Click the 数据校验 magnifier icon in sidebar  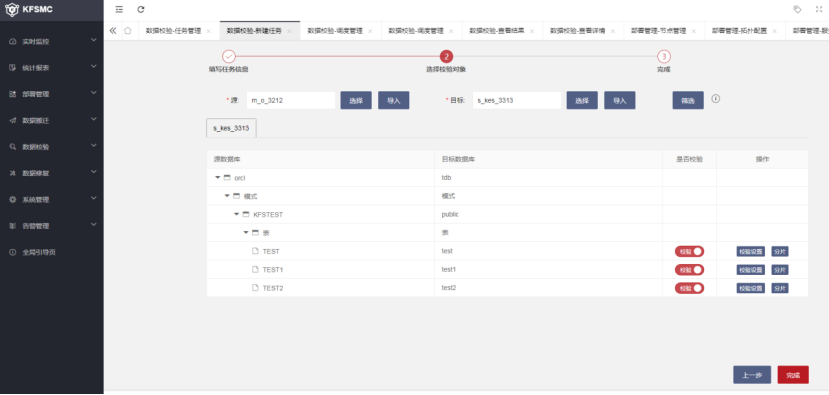[x=13, y=147]
